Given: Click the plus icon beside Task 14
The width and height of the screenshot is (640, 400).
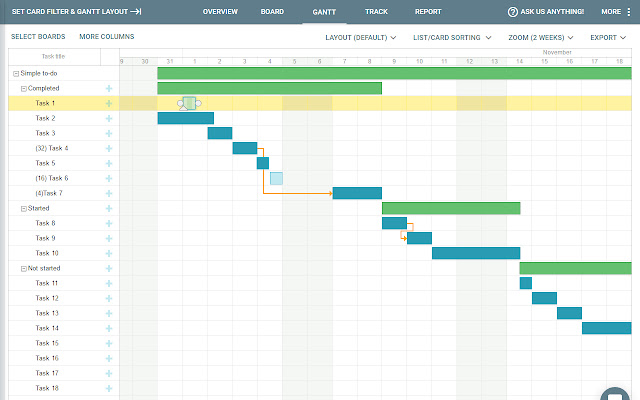Looking at the screenshot, I should (x=109, y=329).
